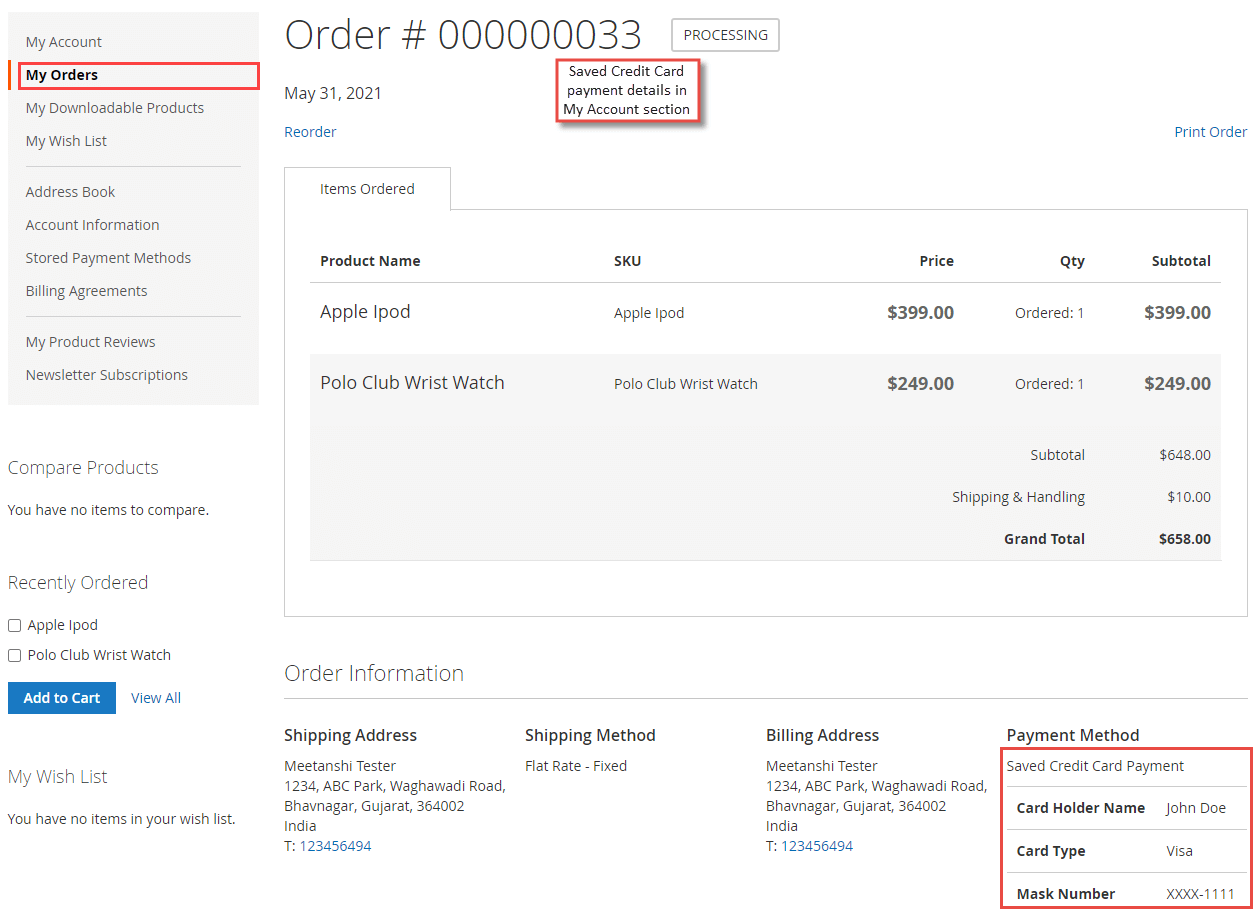Click the order date May 31, 2021

pyautogui.click(x=333, y=93)
